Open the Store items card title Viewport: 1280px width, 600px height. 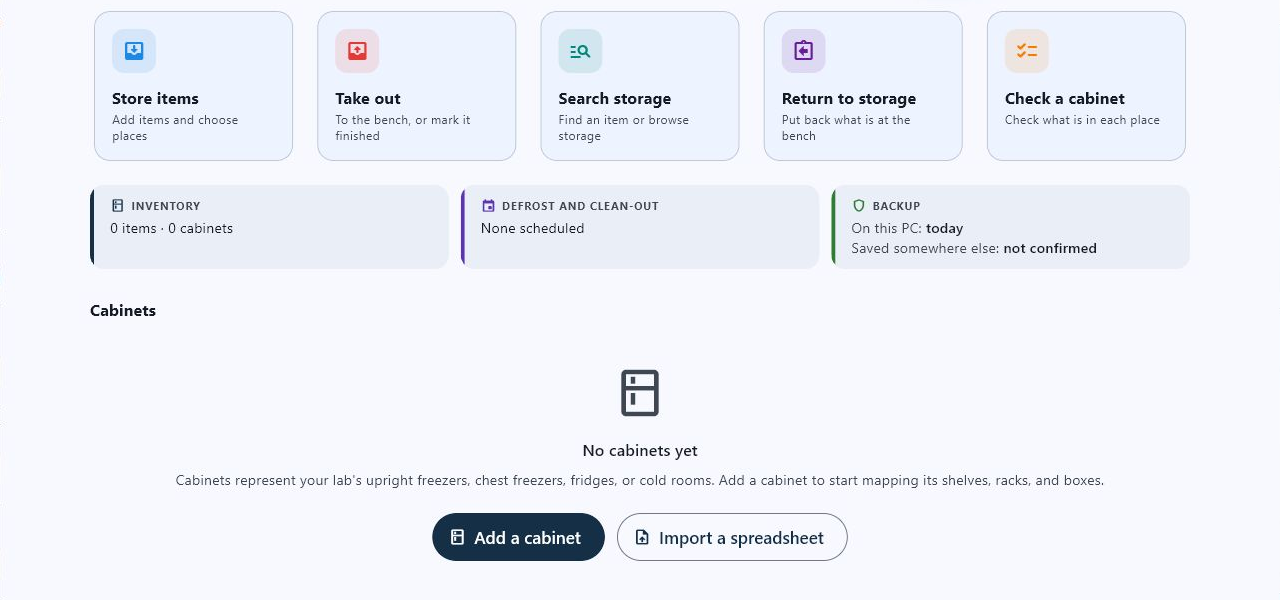[155, 98]
